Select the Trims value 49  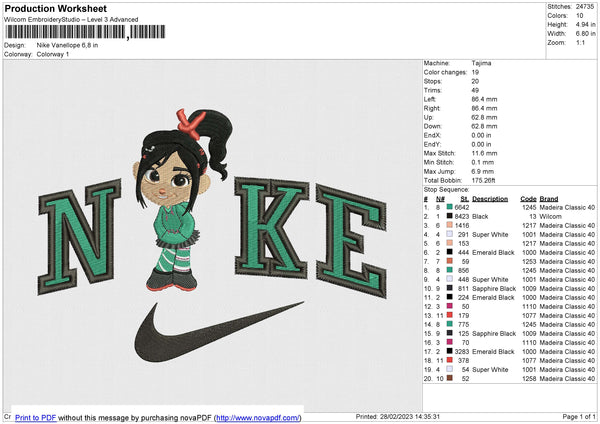pos(475,90)
